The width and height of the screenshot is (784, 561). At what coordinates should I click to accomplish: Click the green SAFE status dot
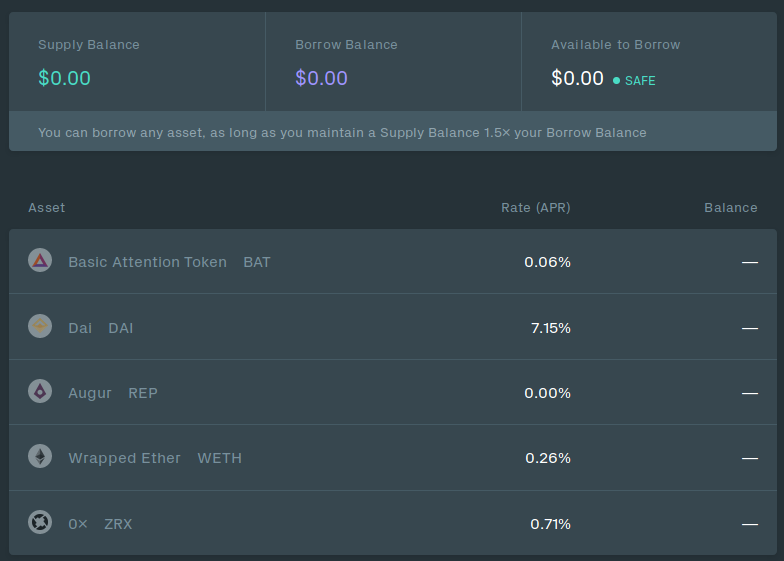(x=616, y=80)
